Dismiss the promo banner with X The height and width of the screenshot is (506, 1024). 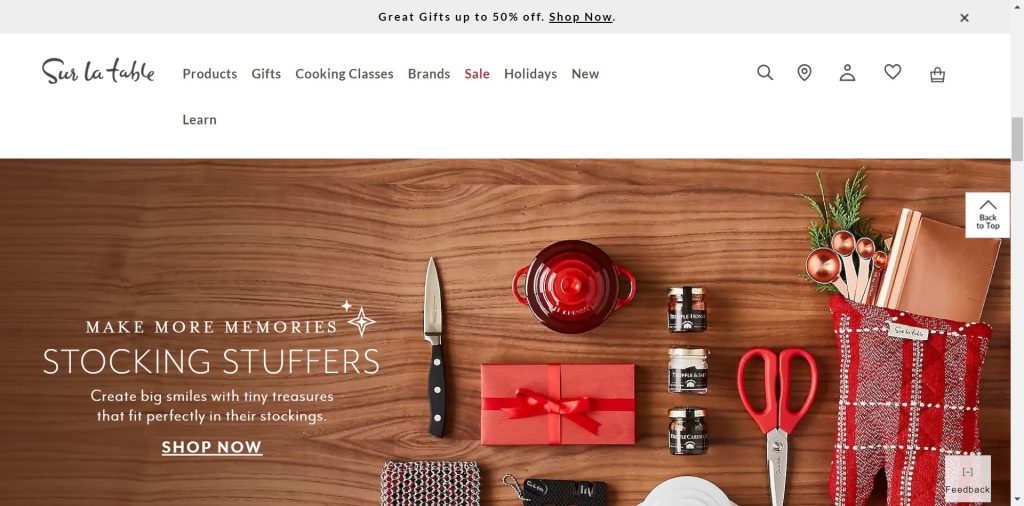point(965,18)
